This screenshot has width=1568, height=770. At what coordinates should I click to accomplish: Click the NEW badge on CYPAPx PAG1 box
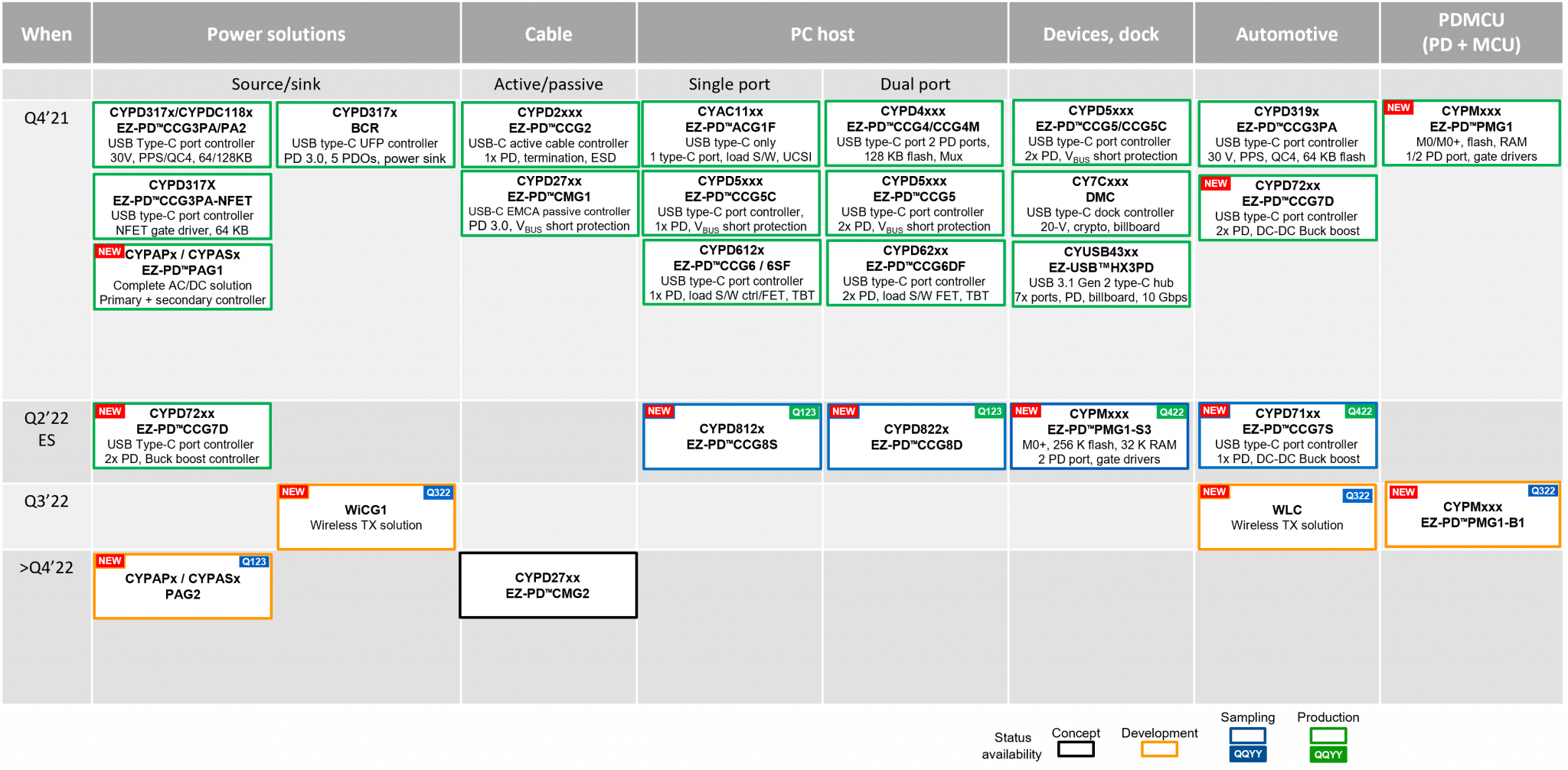coord(109,252)
